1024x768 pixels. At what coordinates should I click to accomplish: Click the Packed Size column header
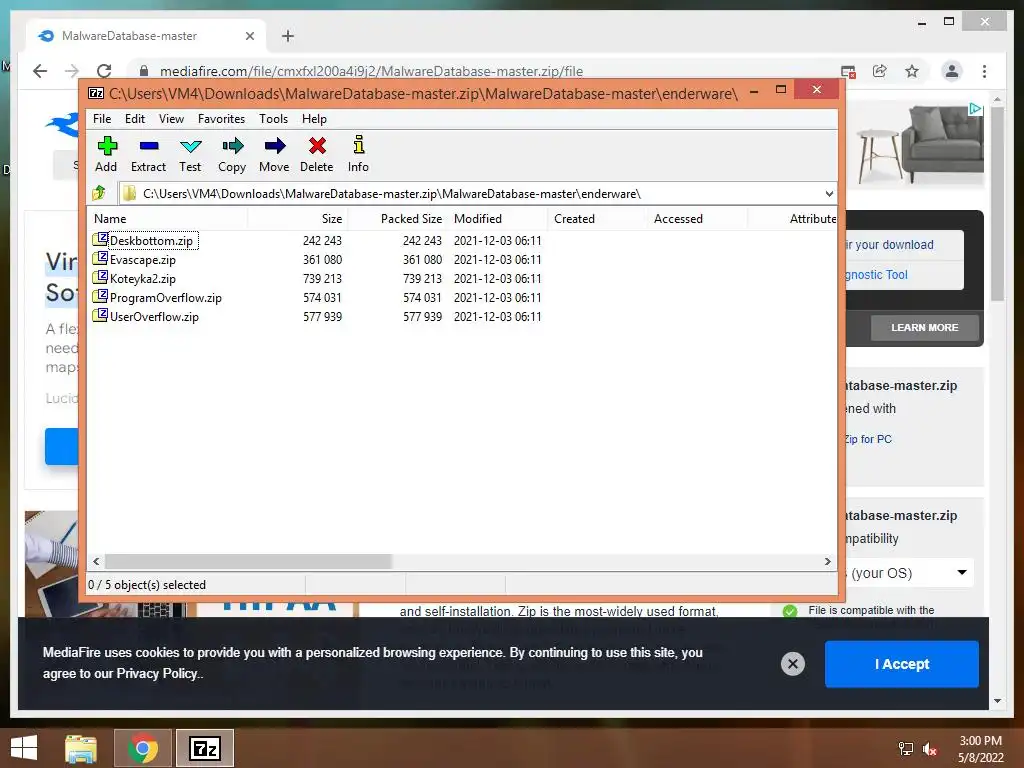(397, 219)
